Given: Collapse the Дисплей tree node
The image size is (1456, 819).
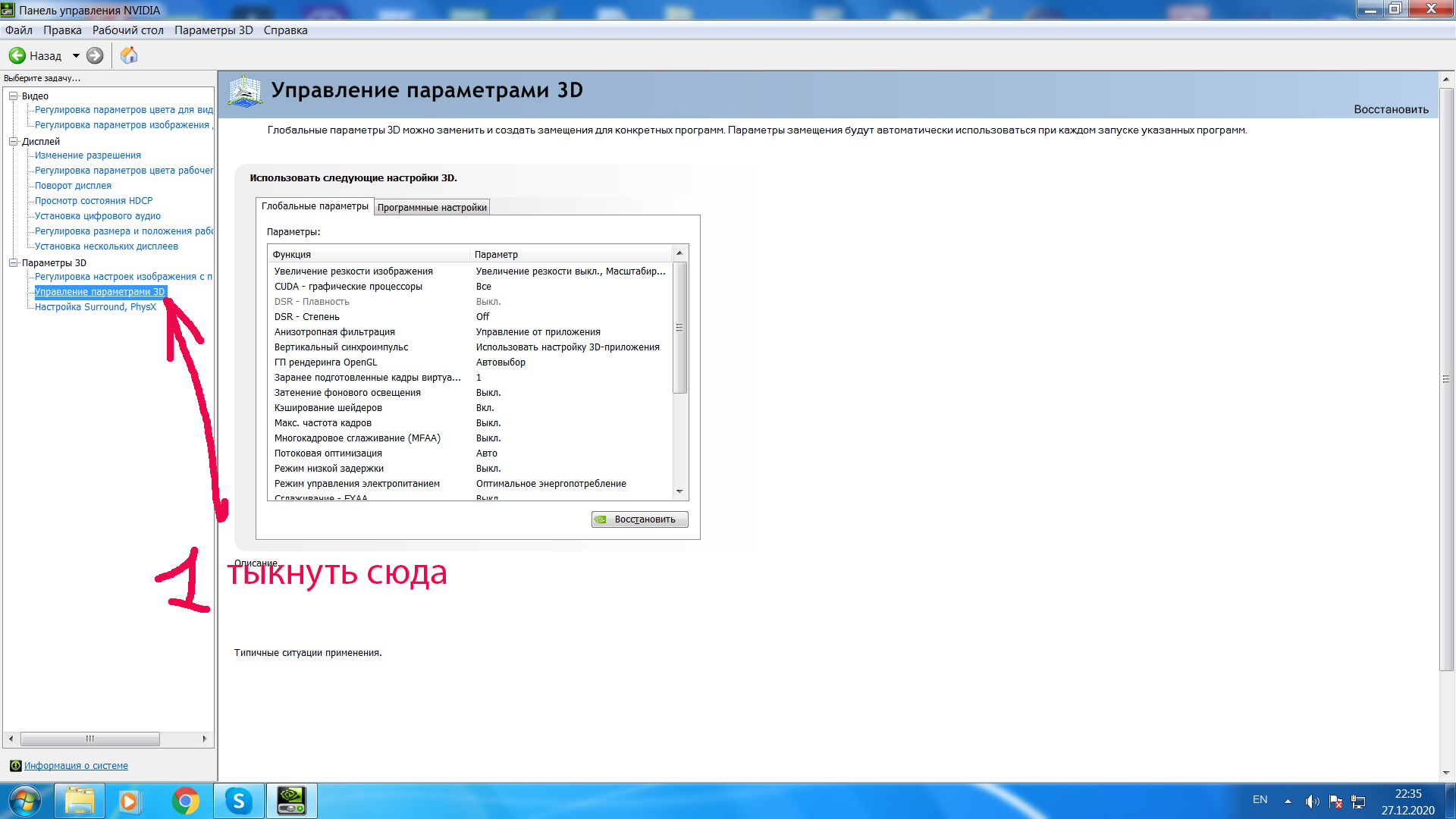Looking at the screenshot, I should pos(13,142).
